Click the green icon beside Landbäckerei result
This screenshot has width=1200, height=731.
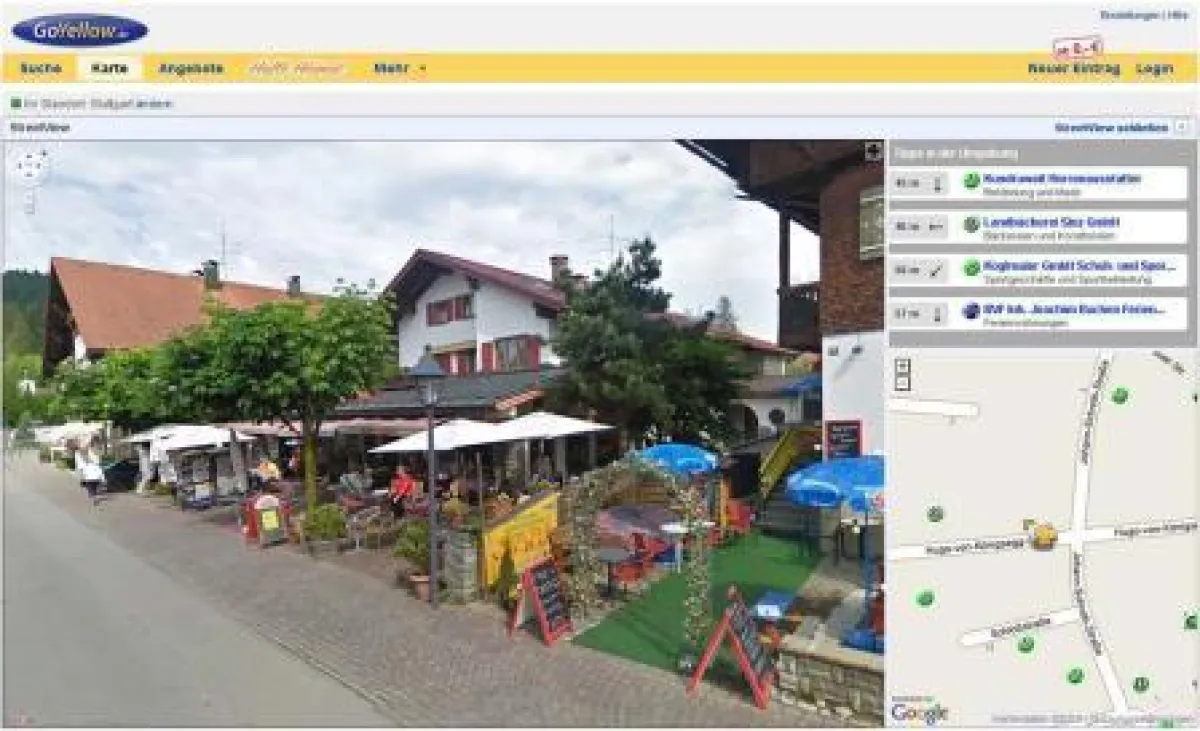(x=971, y=224)
